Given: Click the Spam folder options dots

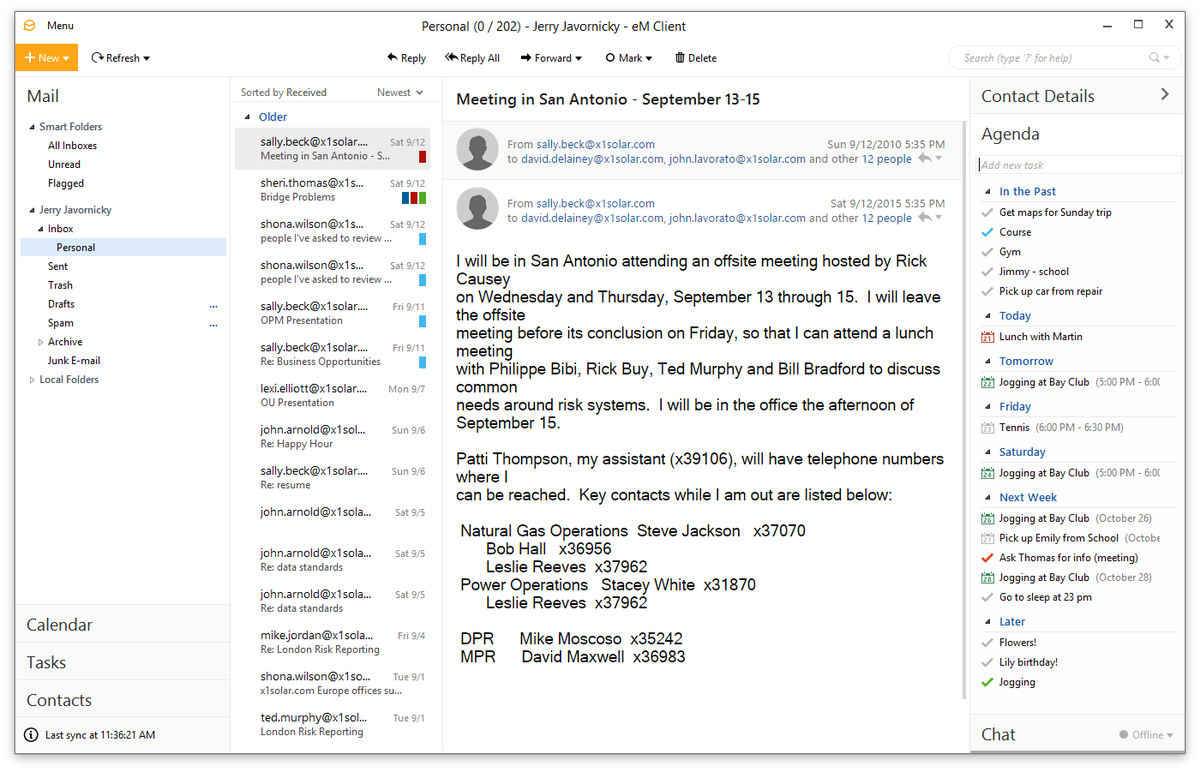Looking at the screenshot, I should coord(213,324).
